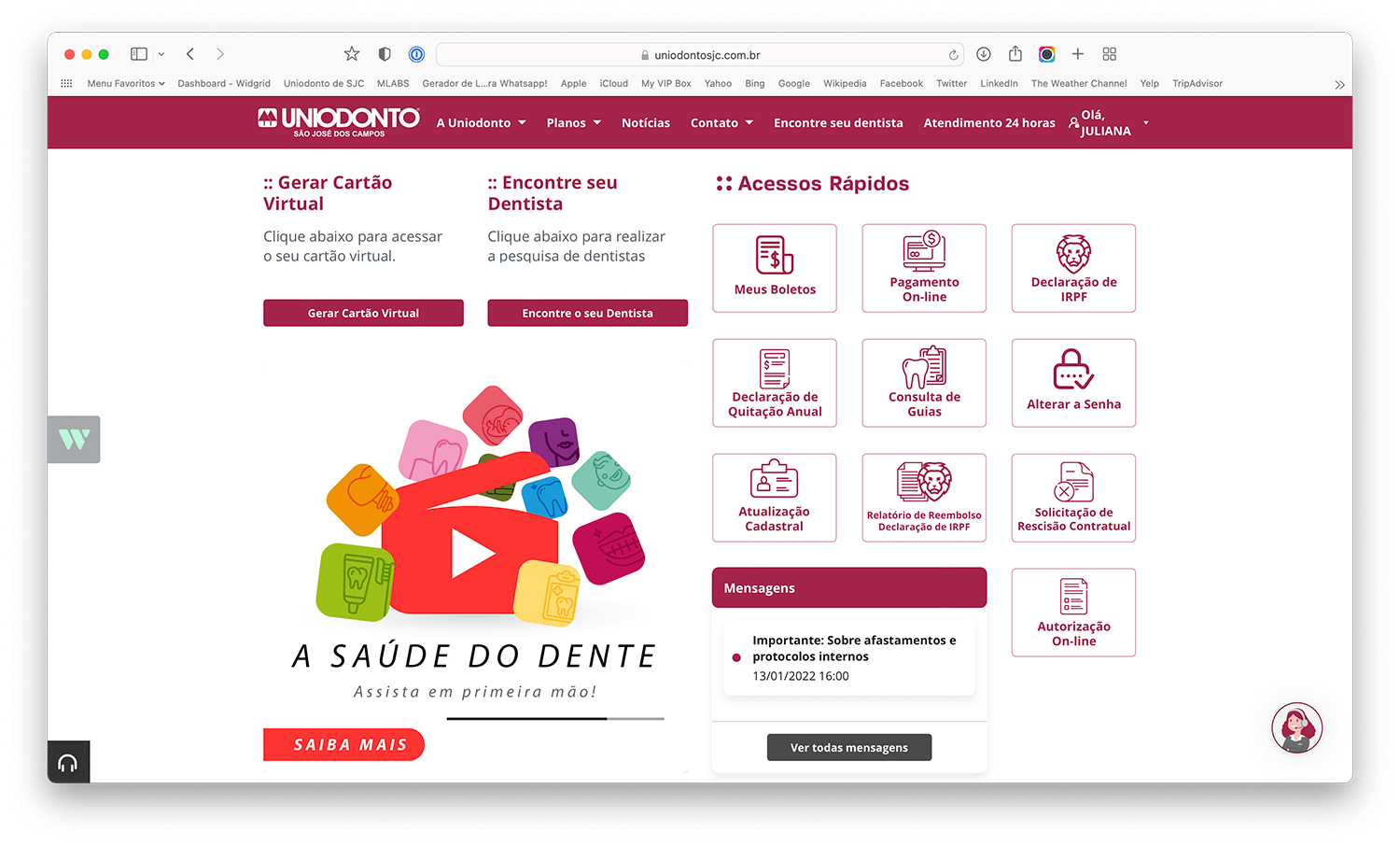Click the Gerar Cartão Virtual button

click(x=363, y=313)
